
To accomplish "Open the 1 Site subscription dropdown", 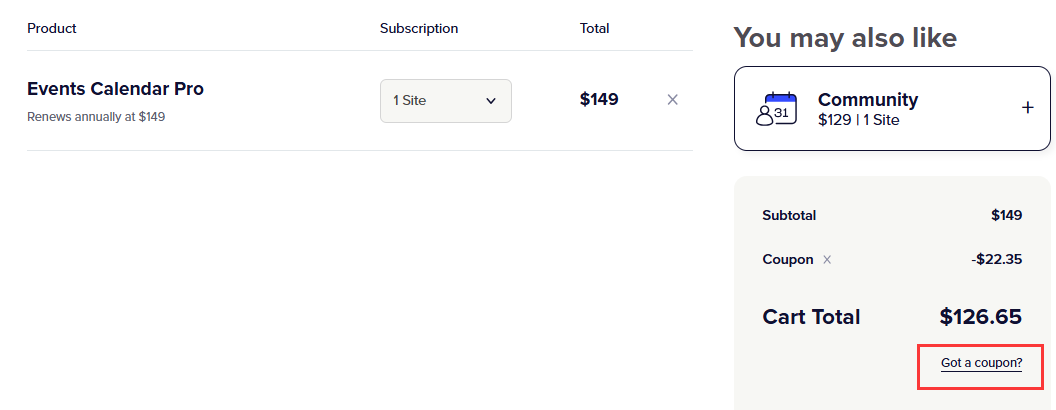I will pyautogui.click(x=445, y=101).
